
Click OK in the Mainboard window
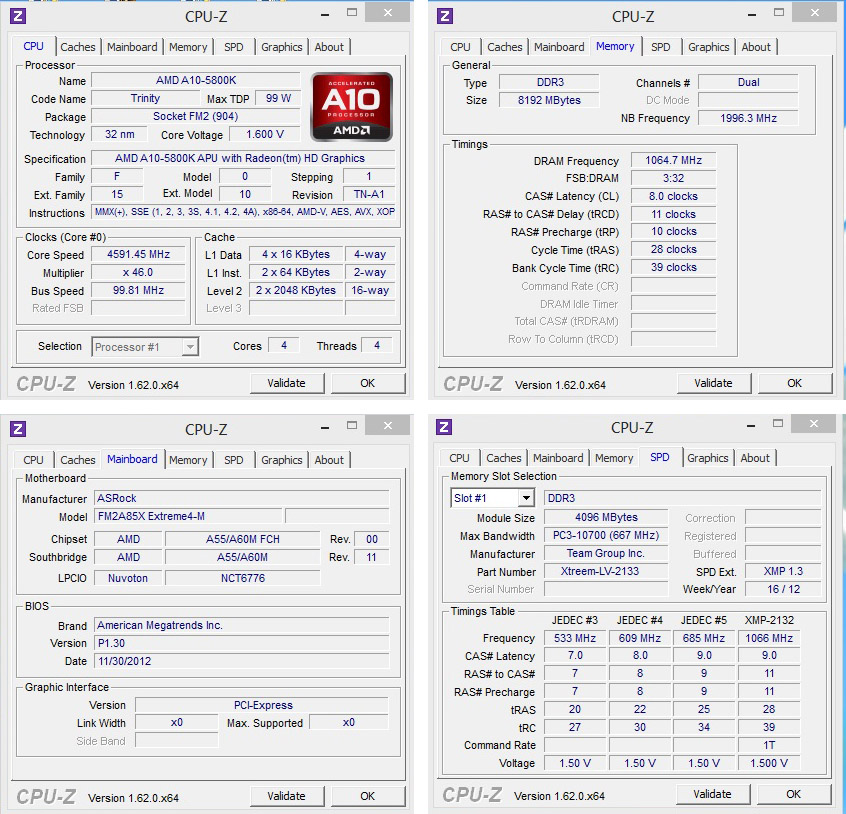point(367,796)
